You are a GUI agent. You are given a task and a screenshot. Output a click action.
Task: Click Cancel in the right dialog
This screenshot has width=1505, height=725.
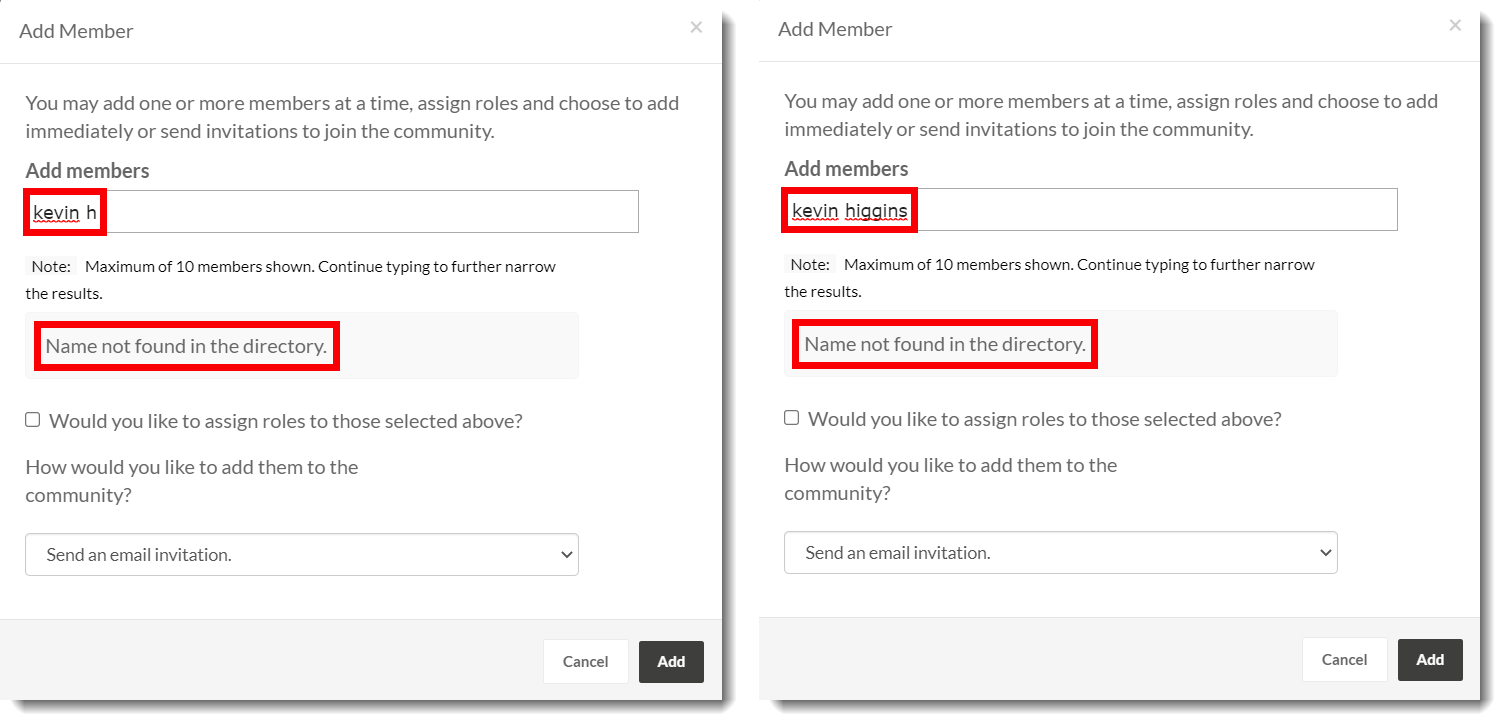click(1345, 660)
